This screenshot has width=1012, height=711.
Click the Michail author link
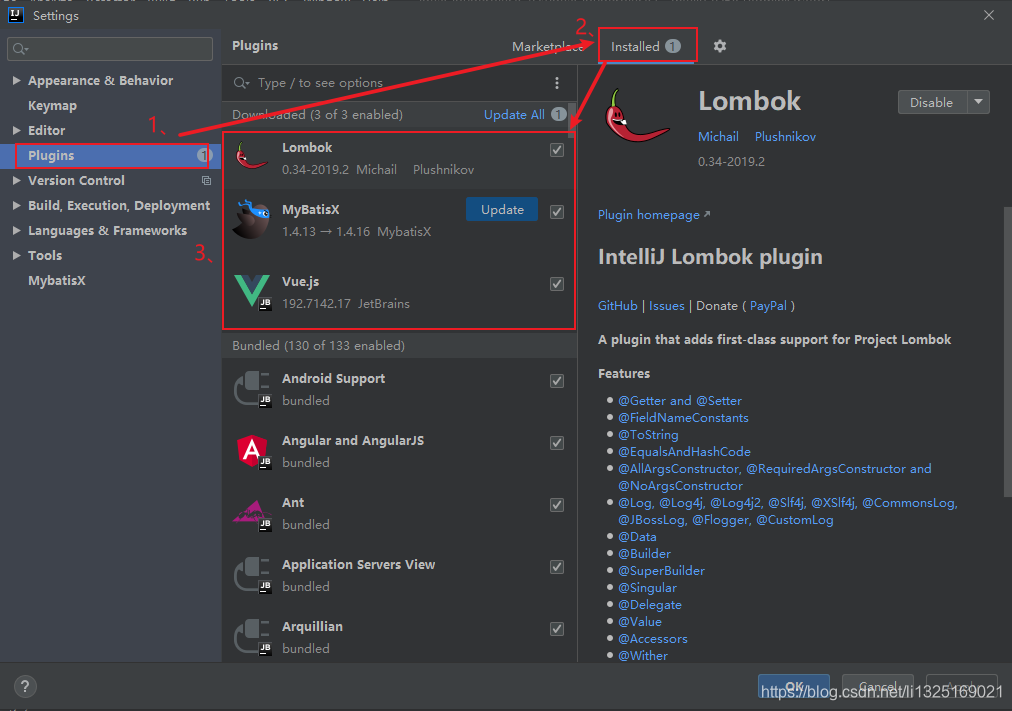click(x=718, y=137)
